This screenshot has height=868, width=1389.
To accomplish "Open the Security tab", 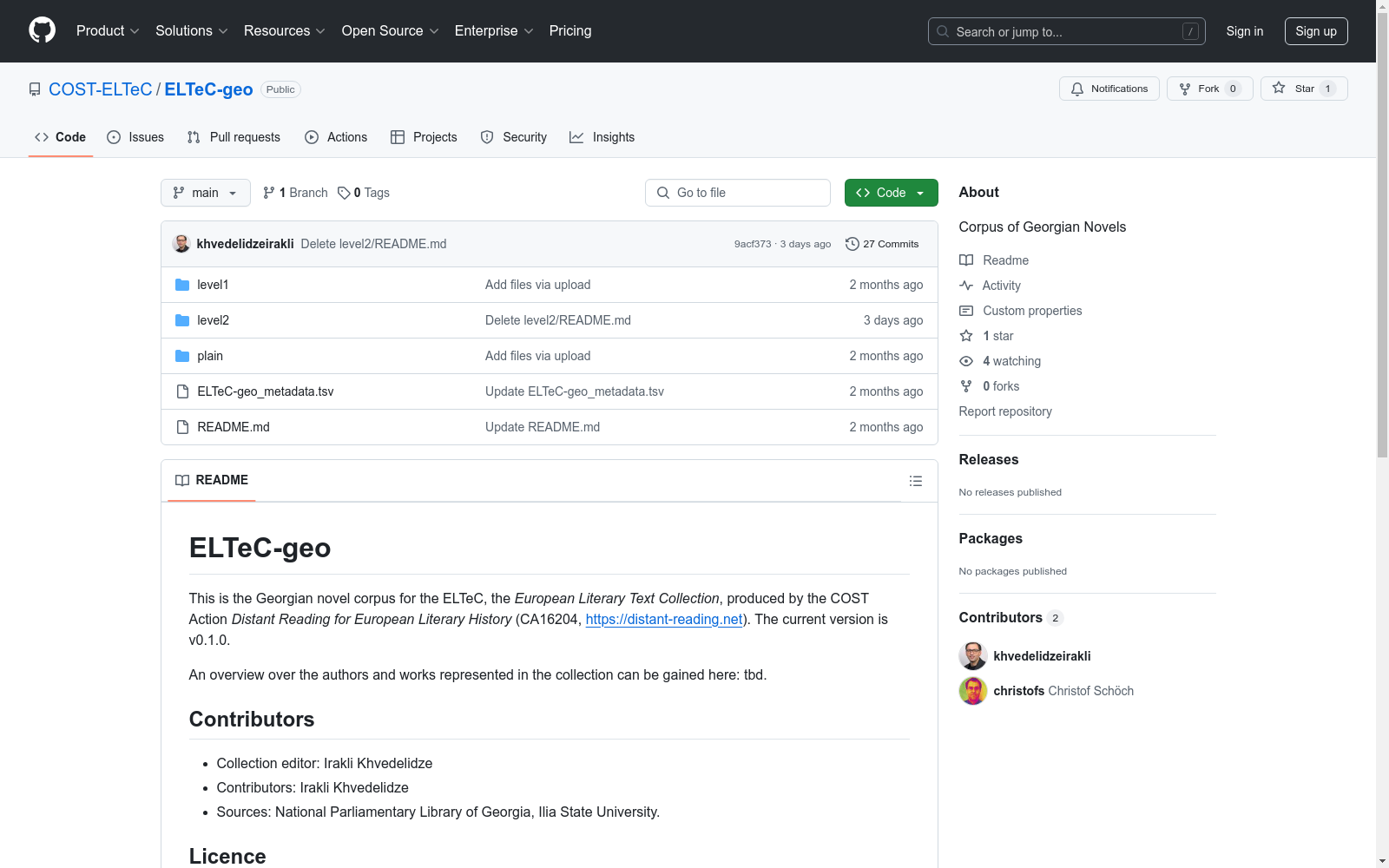I will (514, 137).
